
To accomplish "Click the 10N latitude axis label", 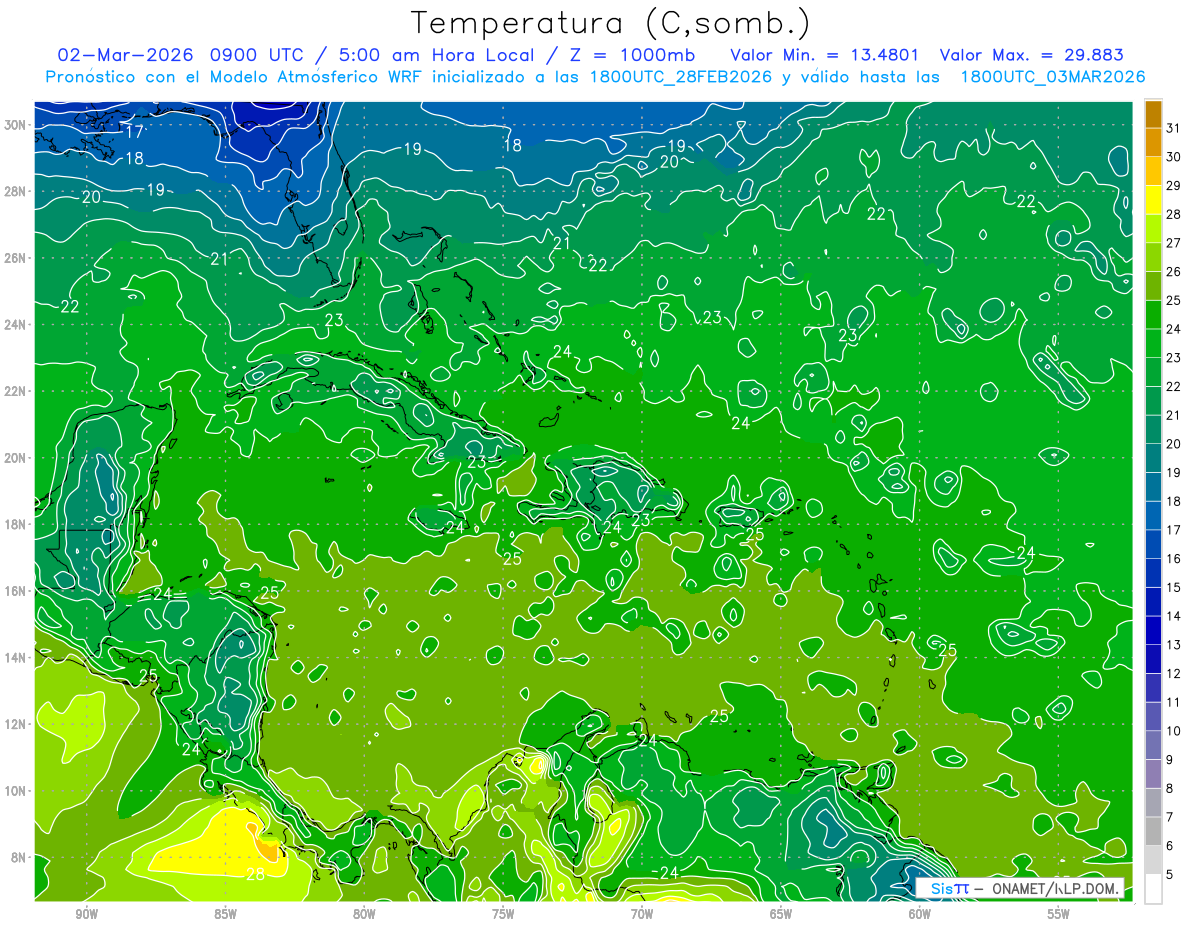I will point(16,790).
